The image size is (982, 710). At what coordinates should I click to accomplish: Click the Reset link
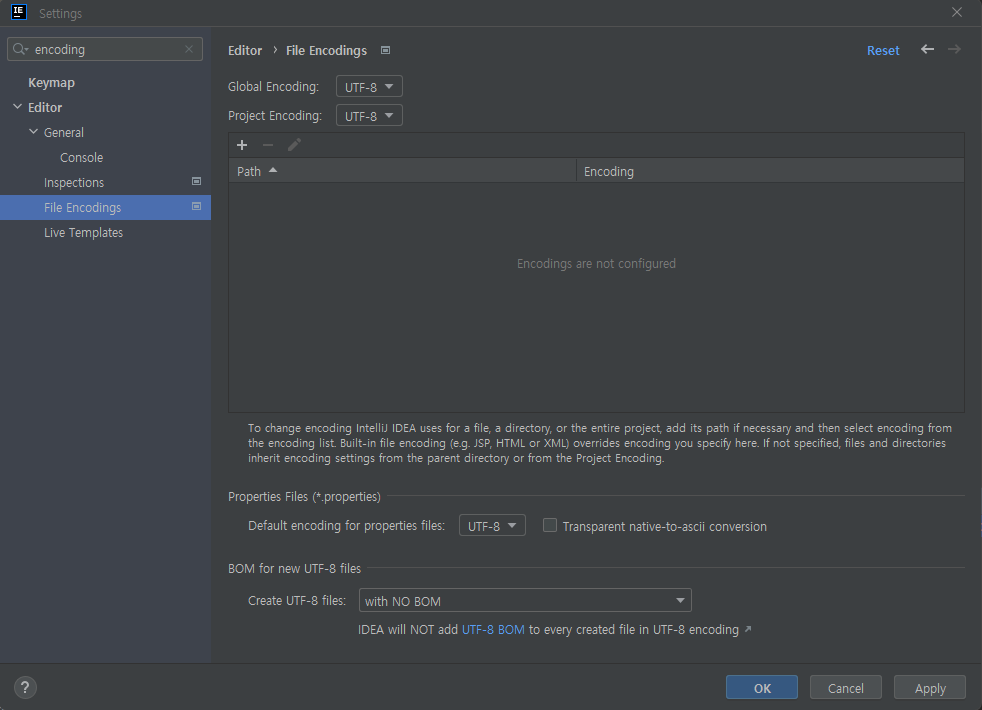[883, 51]
